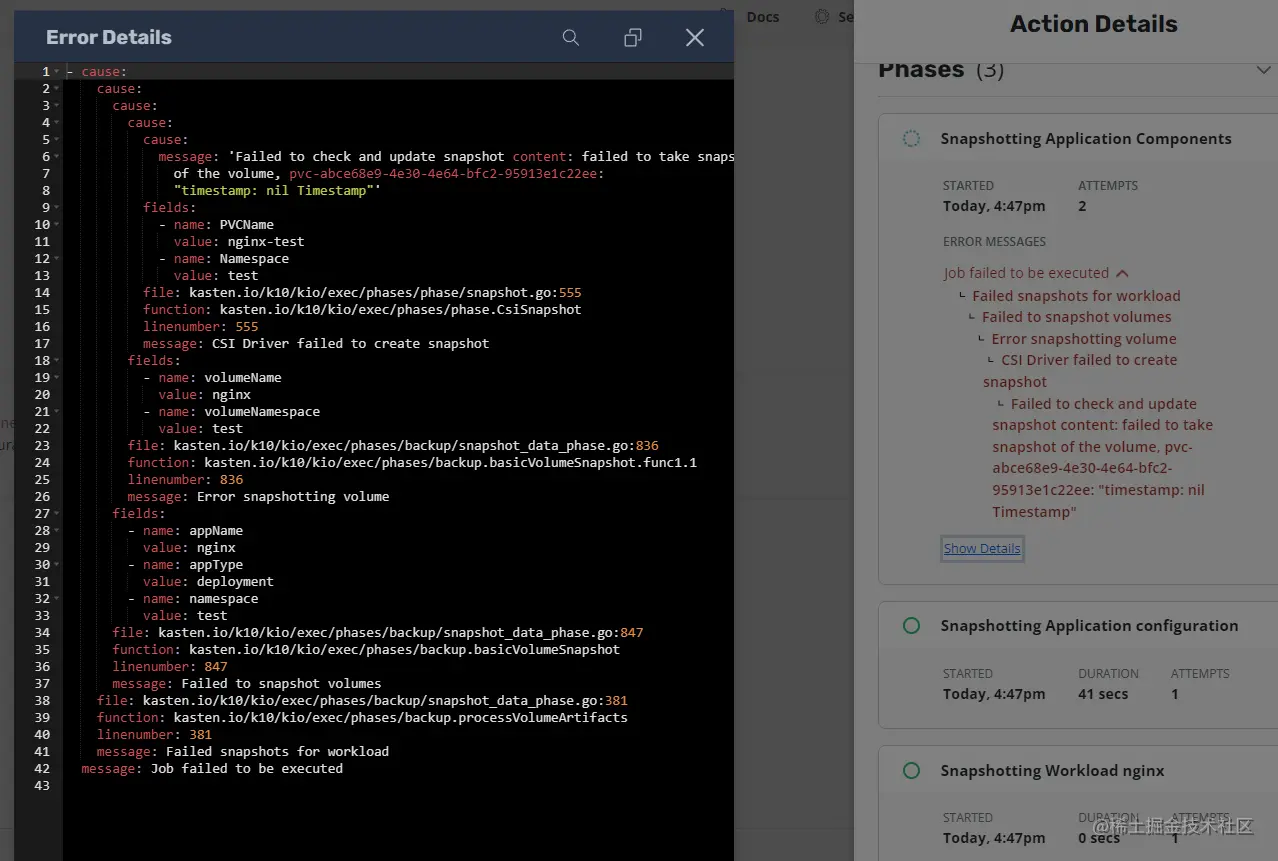
Task: Fold the code block at line 1
Action: (57, 72)
